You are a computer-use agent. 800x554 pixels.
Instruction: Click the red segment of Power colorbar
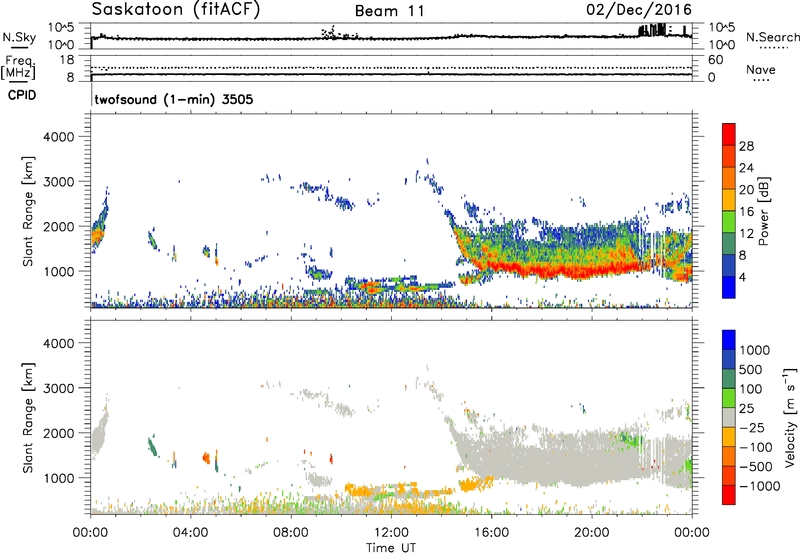(x=729, y=134)
